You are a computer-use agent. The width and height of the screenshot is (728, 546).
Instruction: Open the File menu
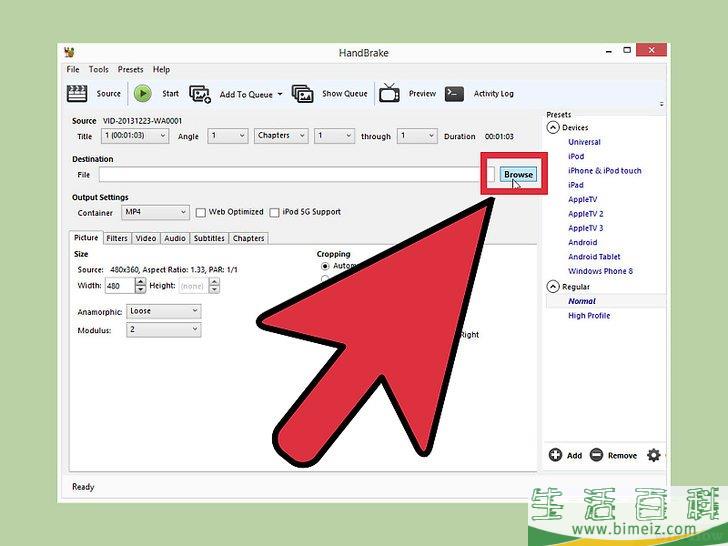tap(73, 69)
